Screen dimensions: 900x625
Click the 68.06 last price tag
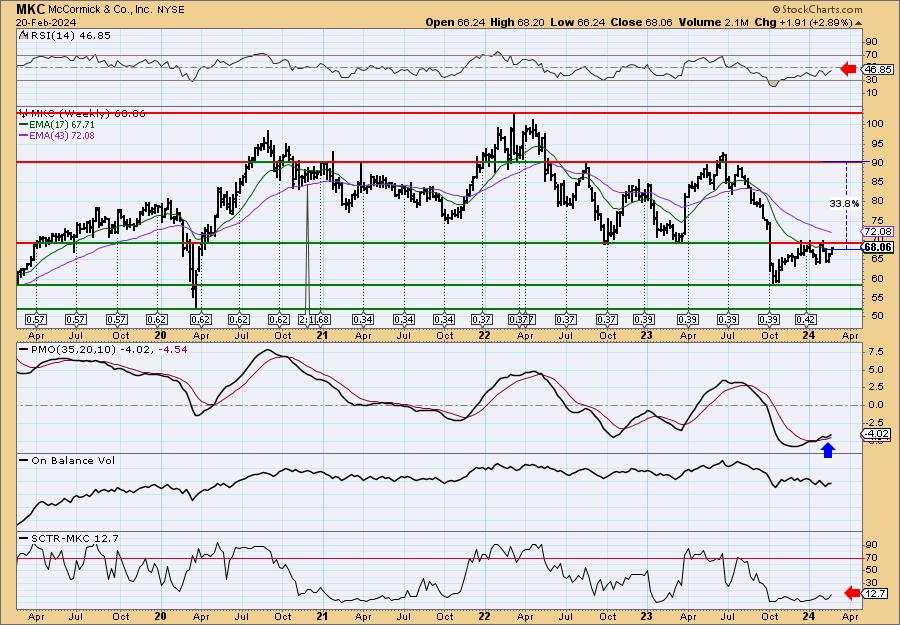(x=878, y=247)
